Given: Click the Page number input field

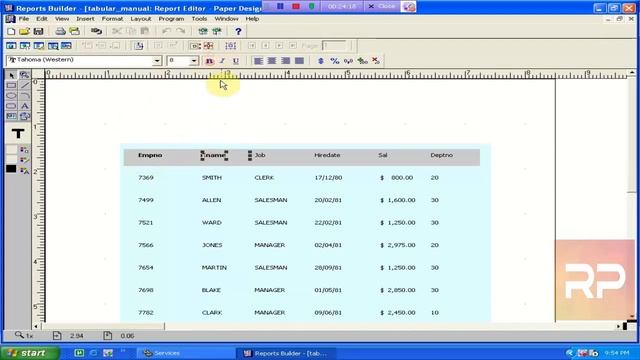Looking at the screenshot, I should pyautogui.click(x=334, y=46).
